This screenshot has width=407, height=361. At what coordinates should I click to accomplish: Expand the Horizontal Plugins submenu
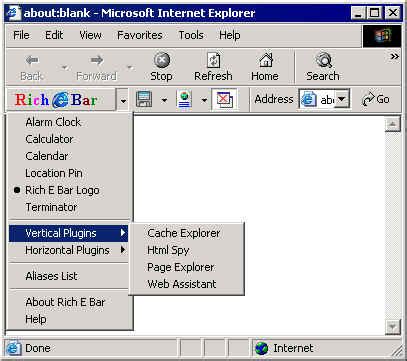pos(69,250)
